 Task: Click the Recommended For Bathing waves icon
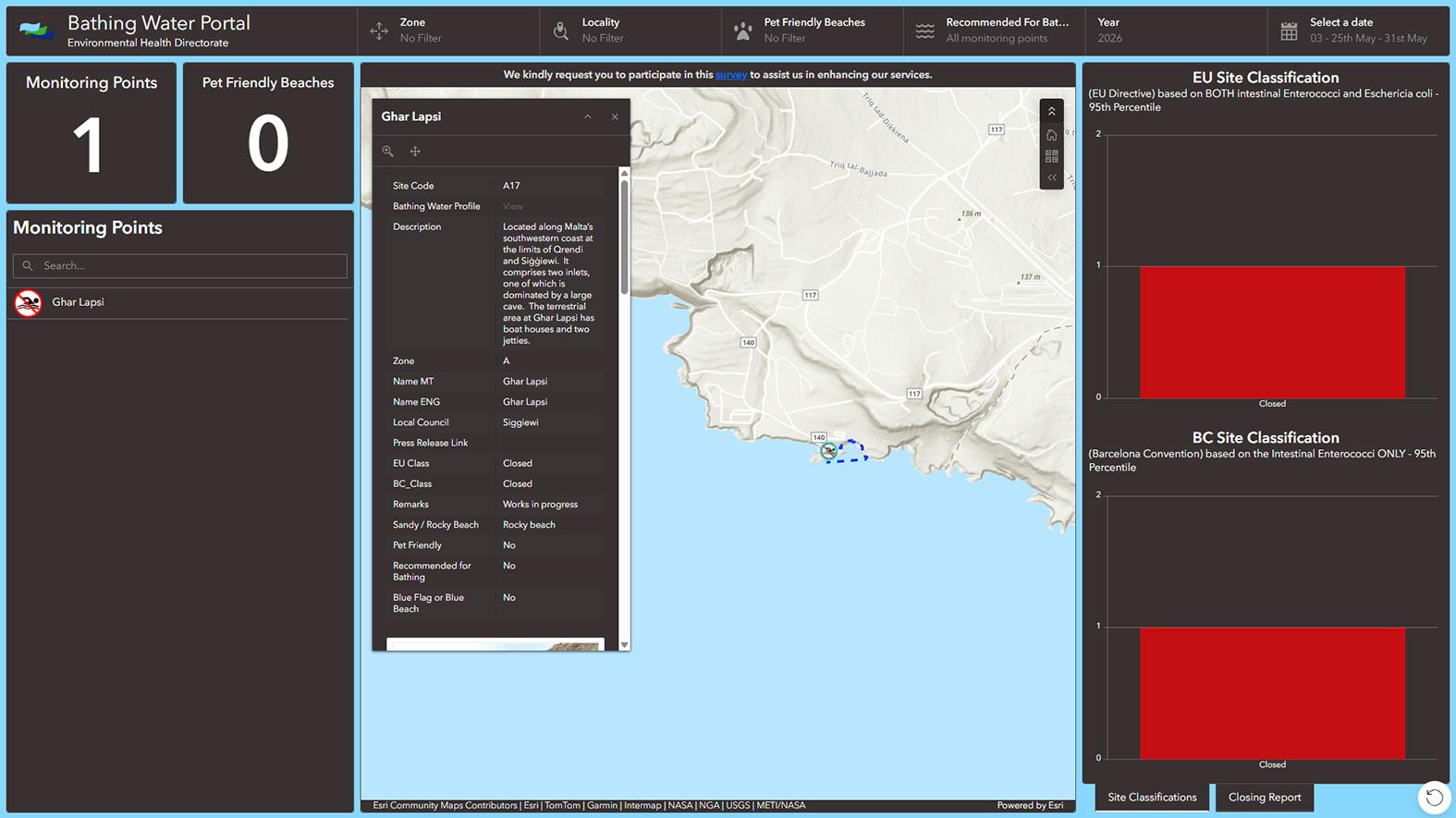(925, 31)
